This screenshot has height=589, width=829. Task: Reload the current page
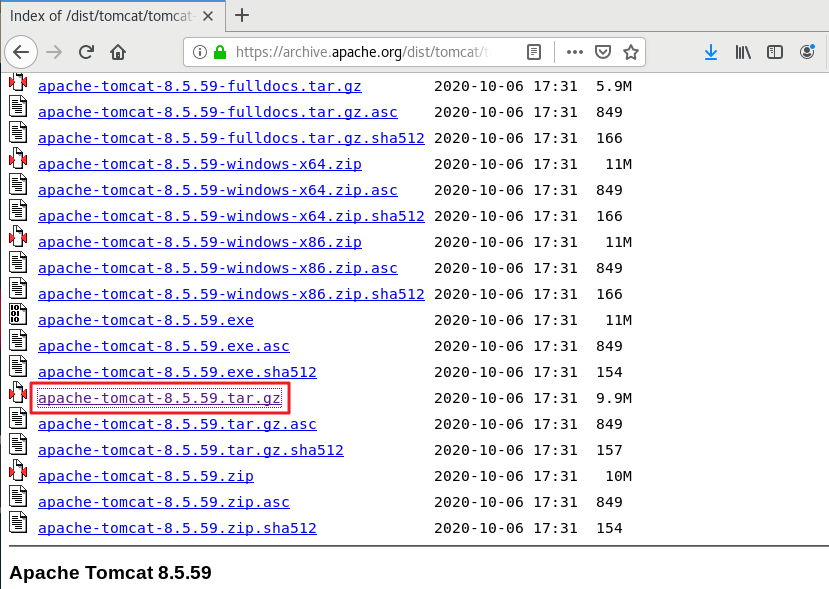click(x=86, y=52)
